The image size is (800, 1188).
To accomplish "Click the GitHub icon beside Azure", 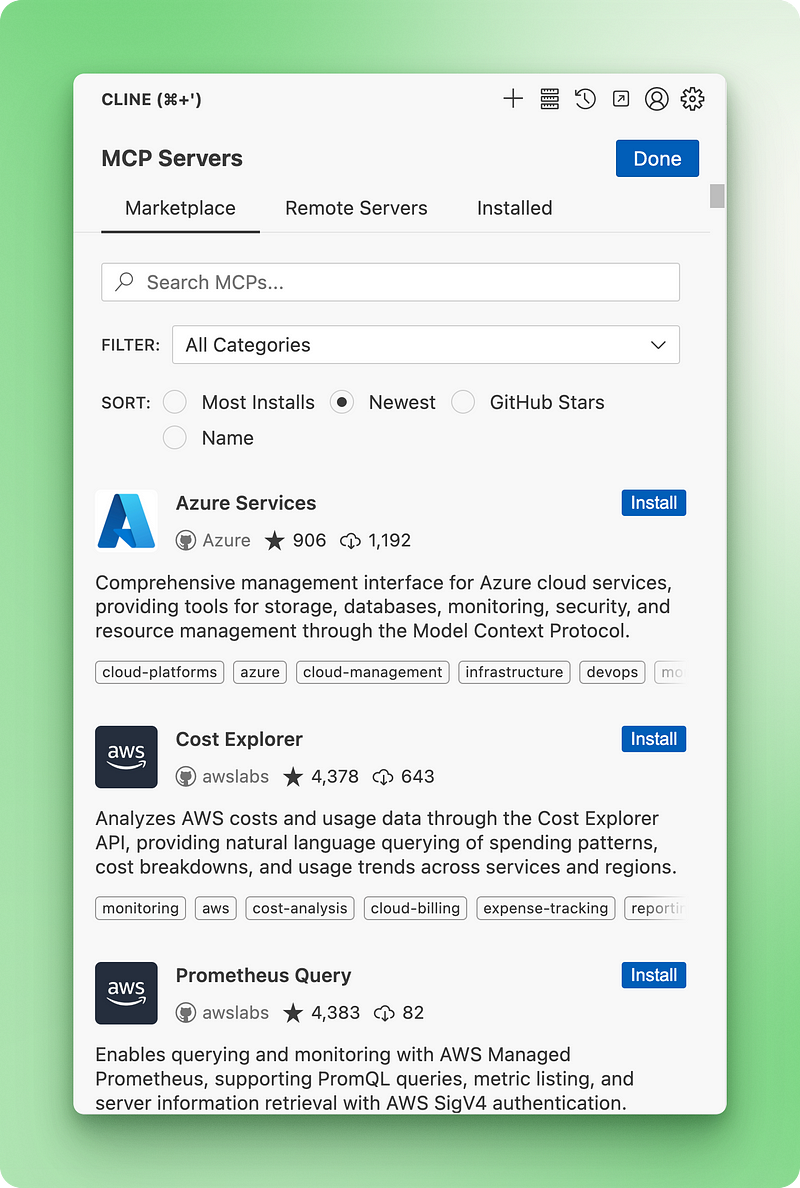I will (186, 540).
